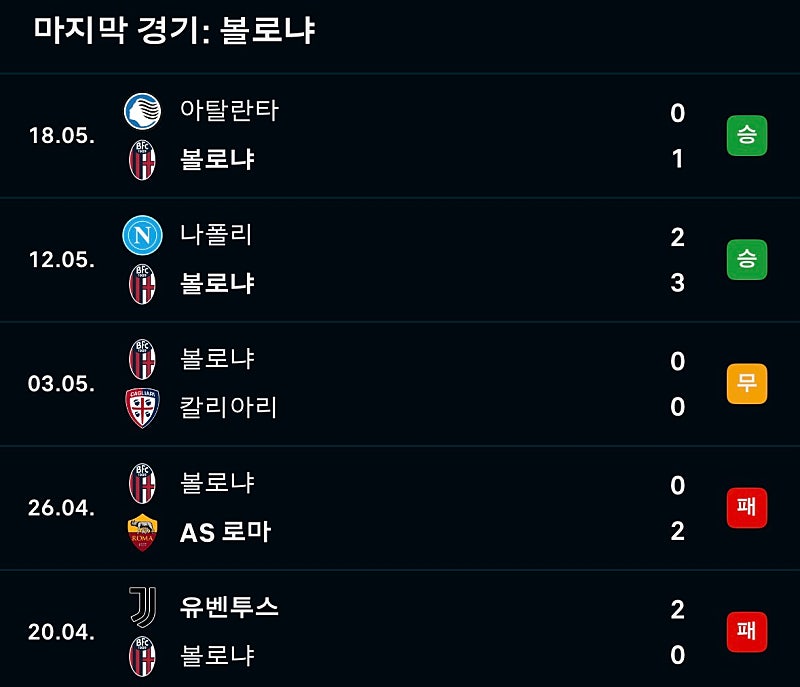Open the 유벤투스 team name
Viewport: 800px width, 687px height.
tap(229, 607)
